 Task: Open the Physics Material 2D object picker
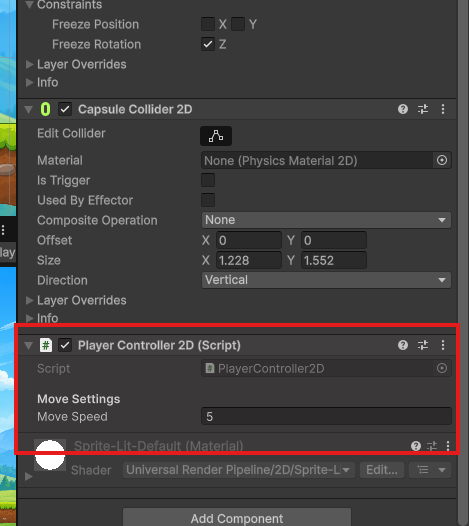(x=442, y=160)
